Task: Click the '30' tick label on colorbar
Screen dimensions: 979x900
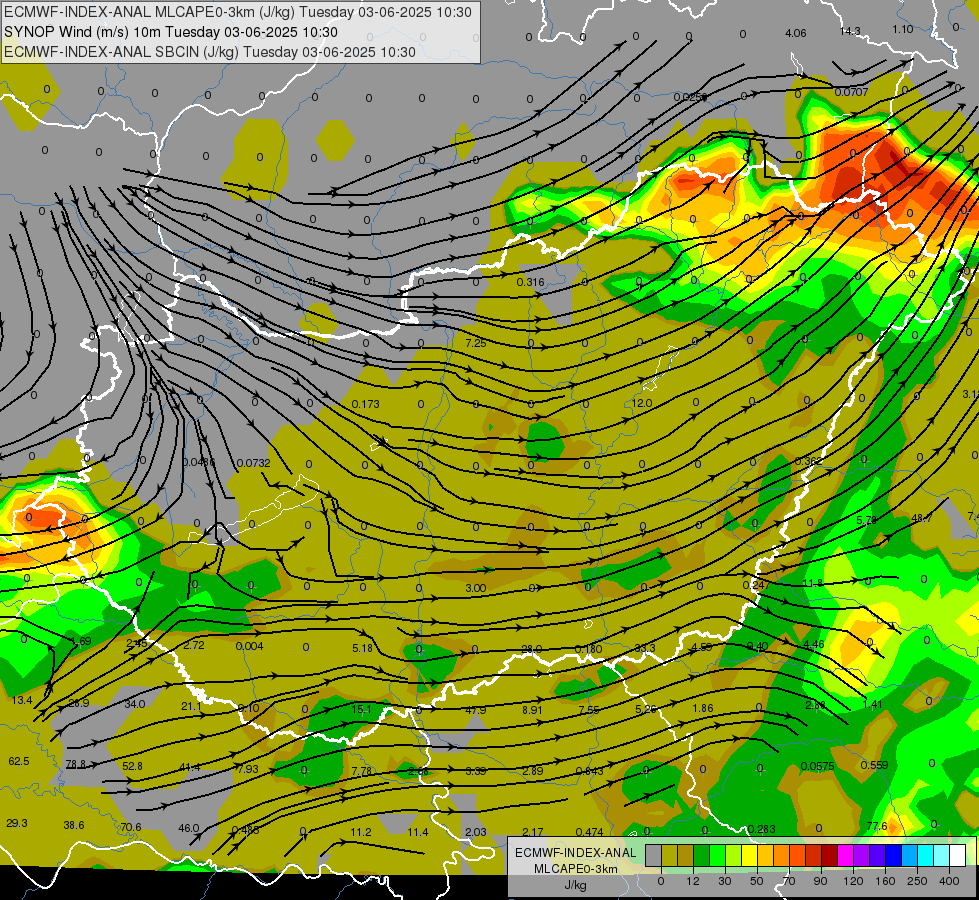Action: pos(725,881)
